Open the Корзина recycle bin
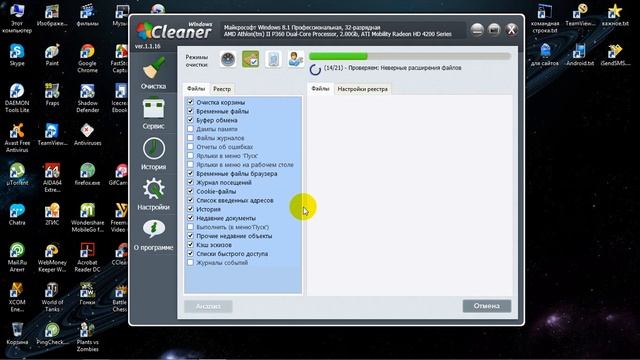This screenshot has height=360, width=640. (17, 334)
